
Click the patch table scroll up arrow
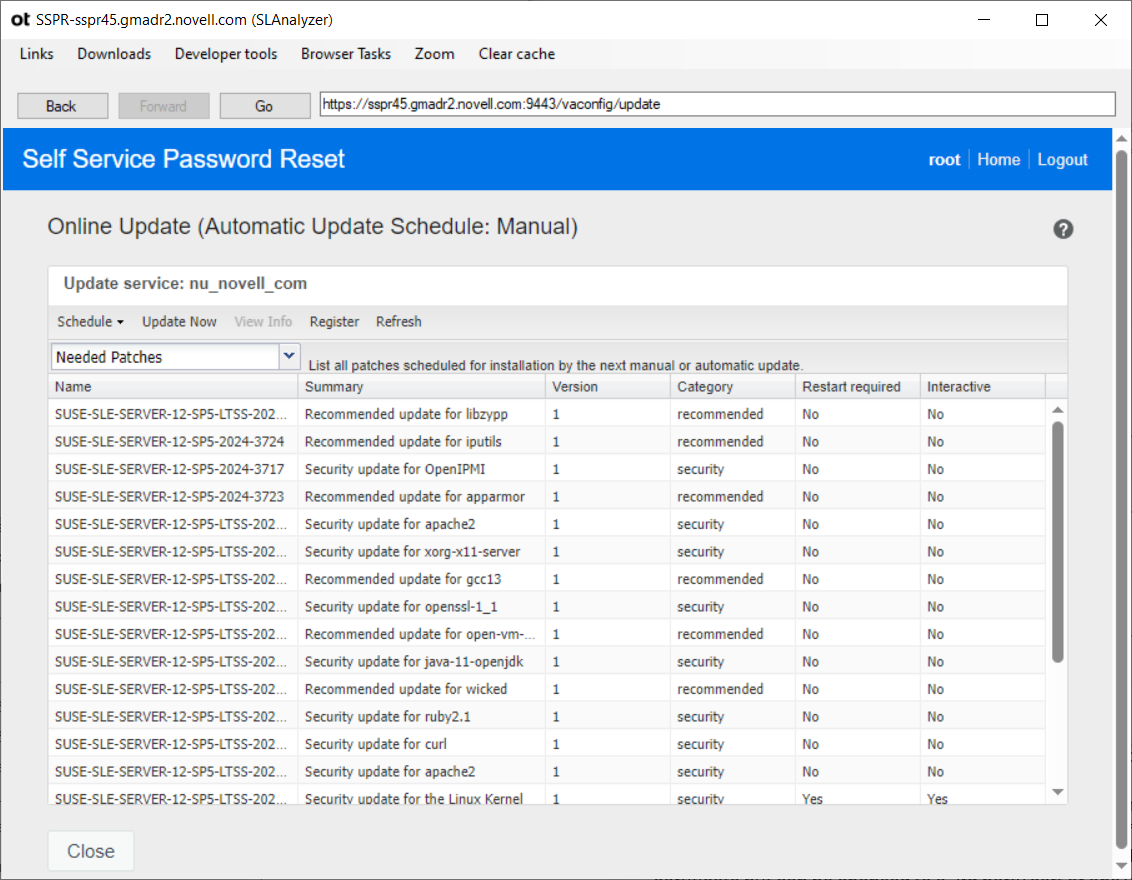point(1058,410)
